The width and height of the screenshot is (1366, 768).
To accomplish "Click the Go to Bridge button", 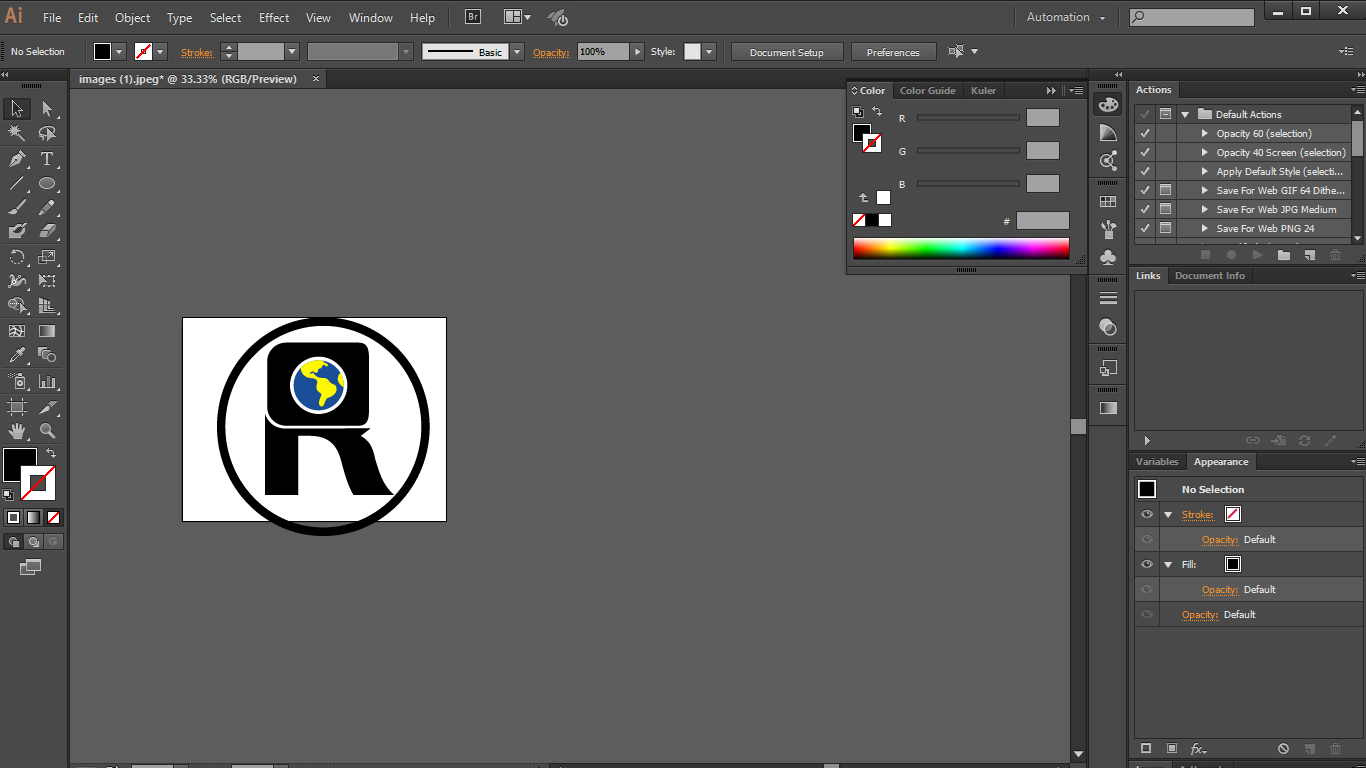I will tap(472, 17).
